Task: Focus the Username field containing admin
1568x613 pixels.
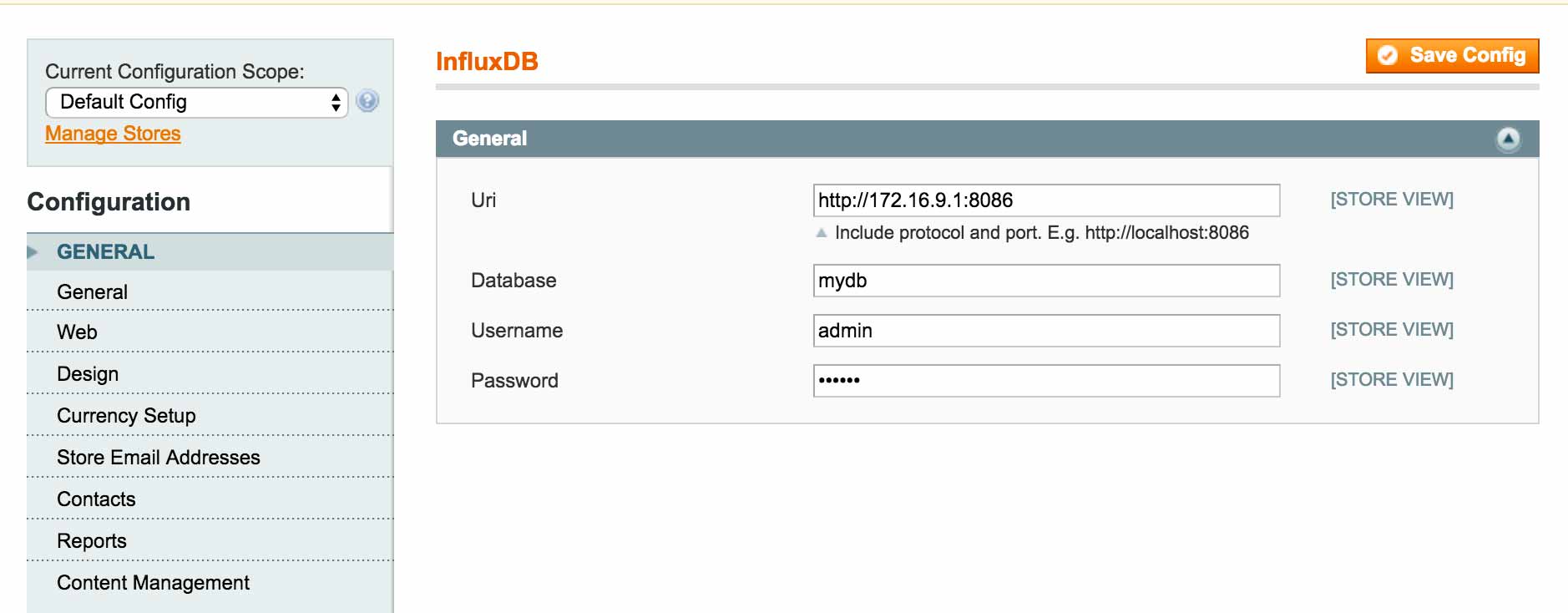Action: (1046, 331)
